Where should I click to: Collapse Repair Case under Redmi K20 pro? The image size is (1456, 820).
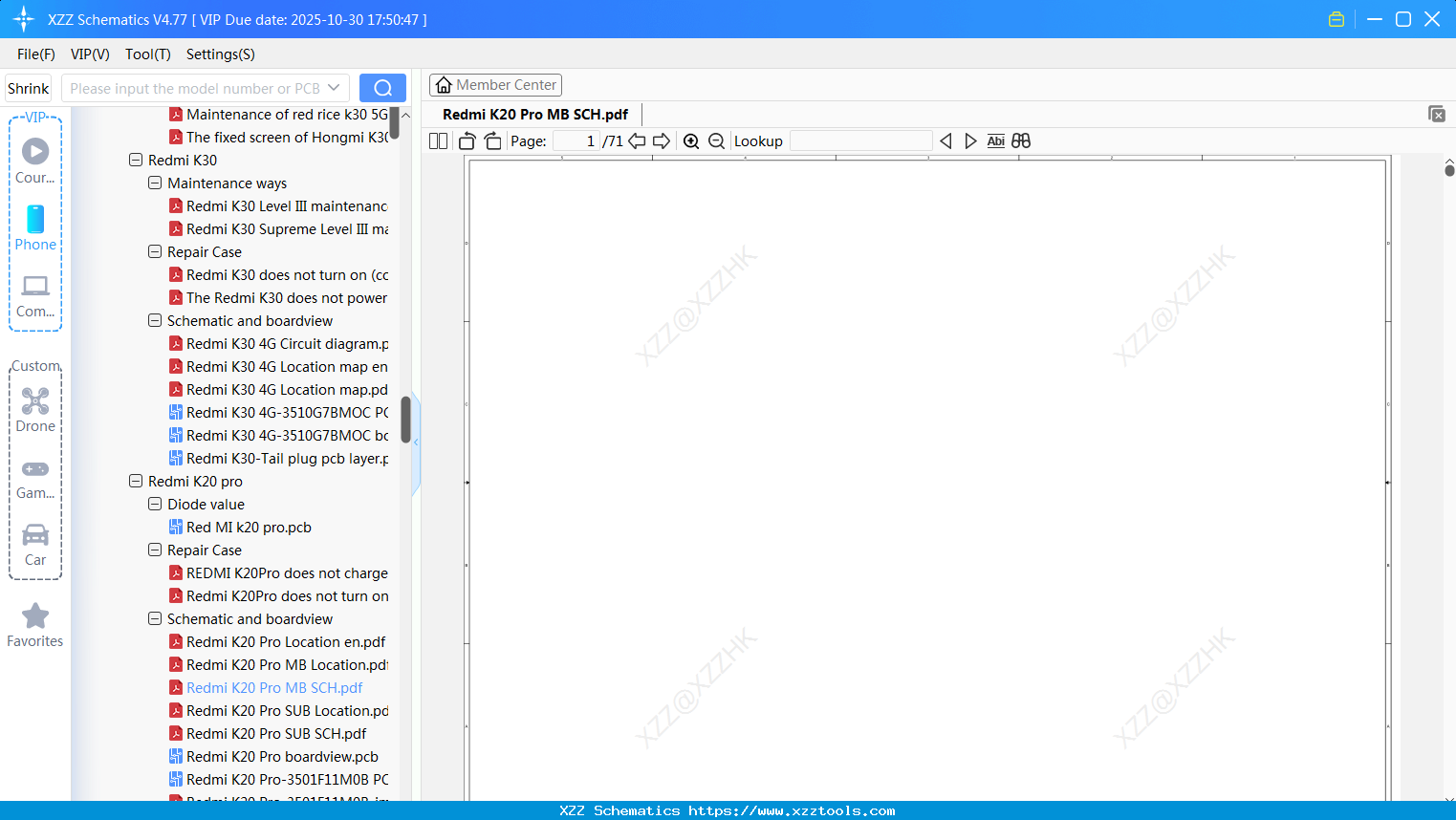155,550
